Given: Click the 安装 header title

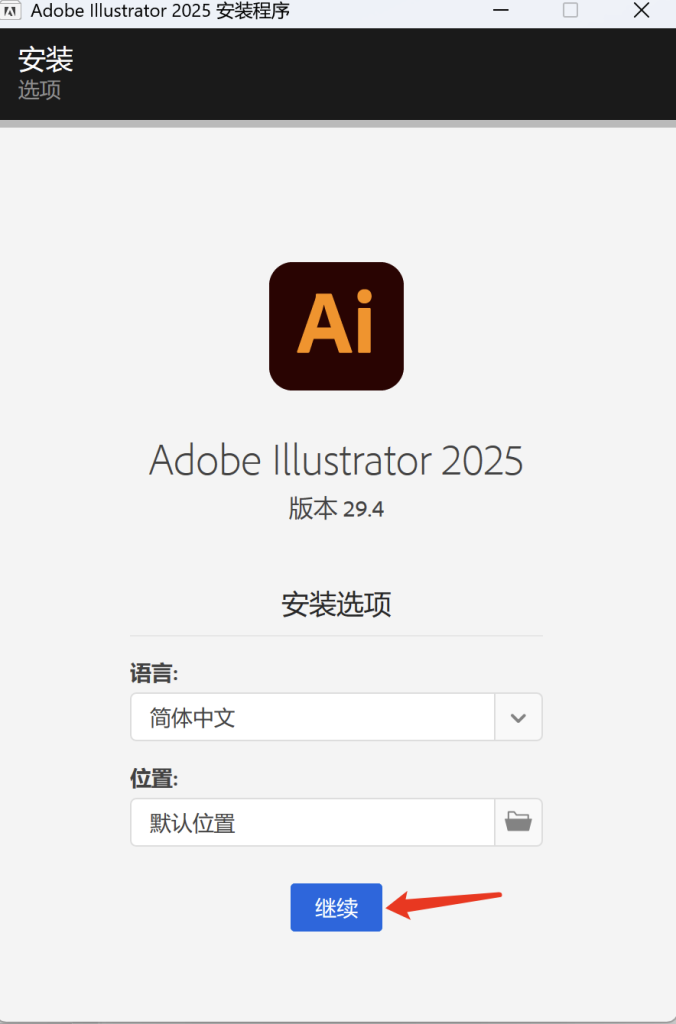Looking at the screenshot, I should [46, 59].
